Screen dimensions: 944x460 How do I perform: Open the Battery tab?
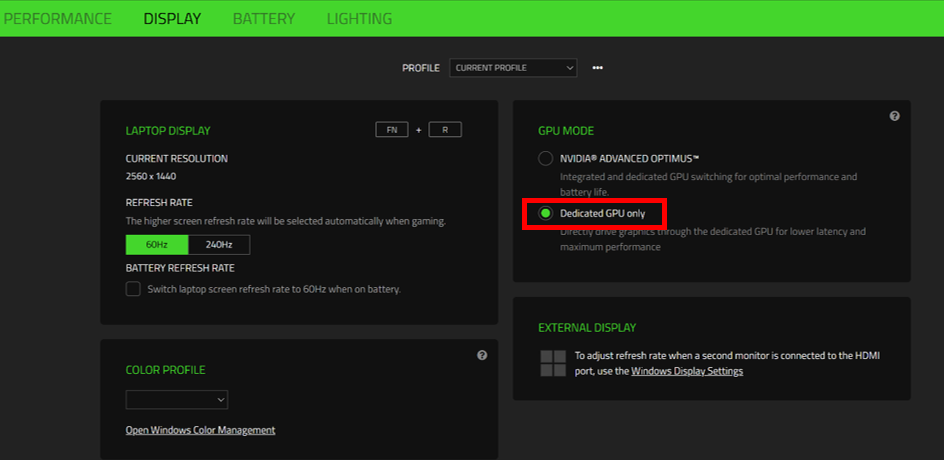pos(264,19)
